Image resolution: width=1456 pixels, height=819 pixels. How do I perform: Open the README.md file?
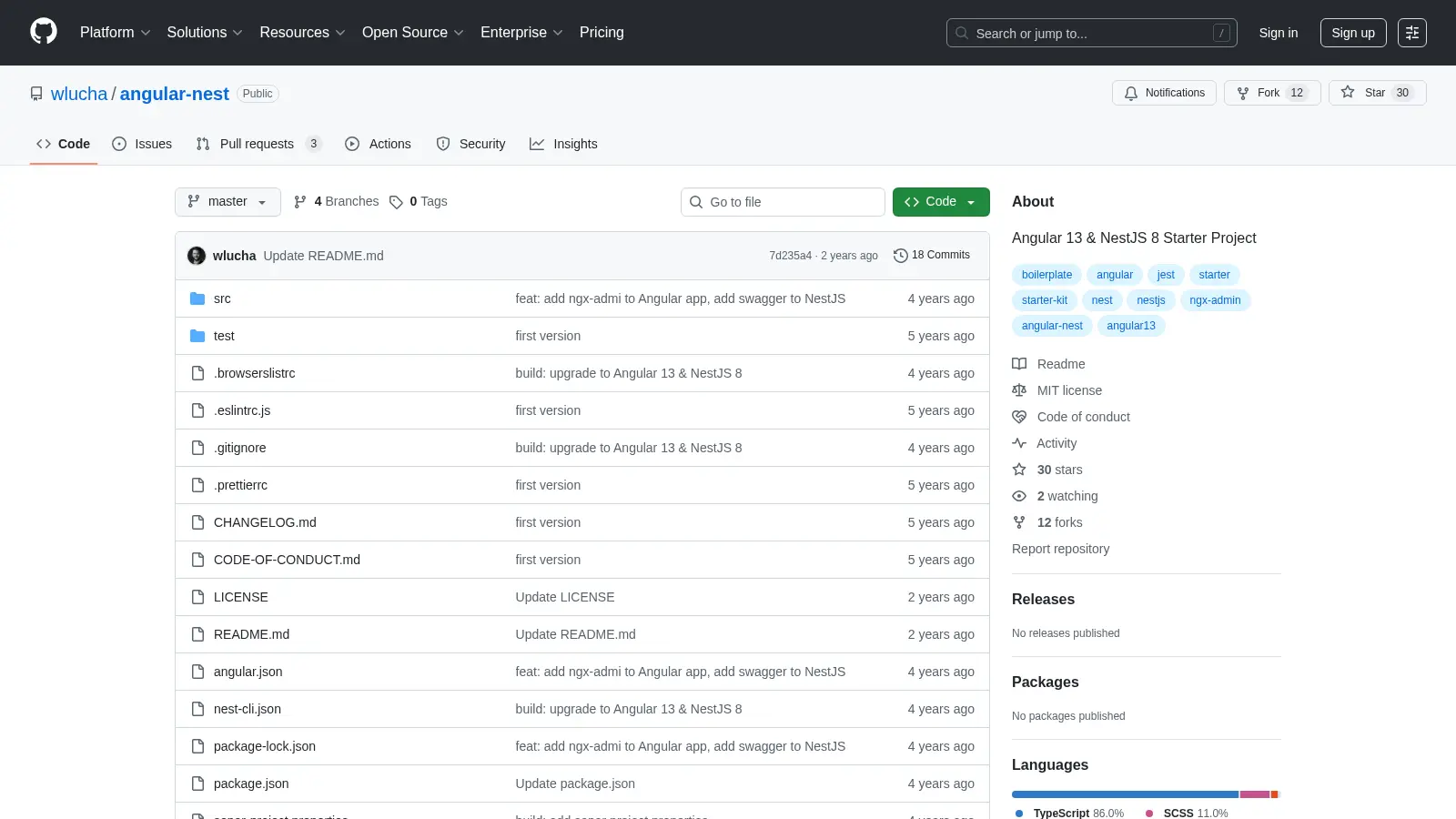(251, 634)
